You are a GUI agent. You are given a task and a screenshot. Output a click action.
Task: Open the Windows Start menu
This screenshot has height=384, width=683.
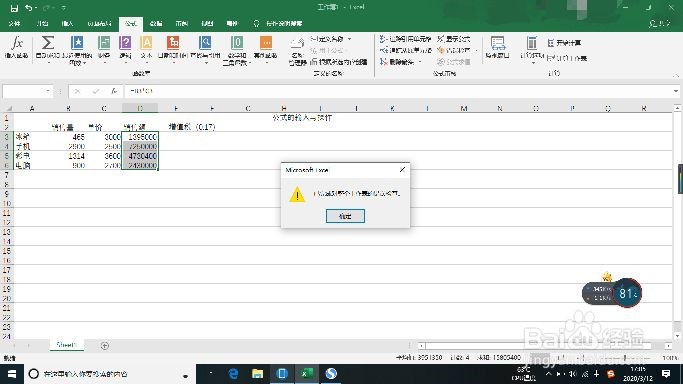click(x=12, y=374)
